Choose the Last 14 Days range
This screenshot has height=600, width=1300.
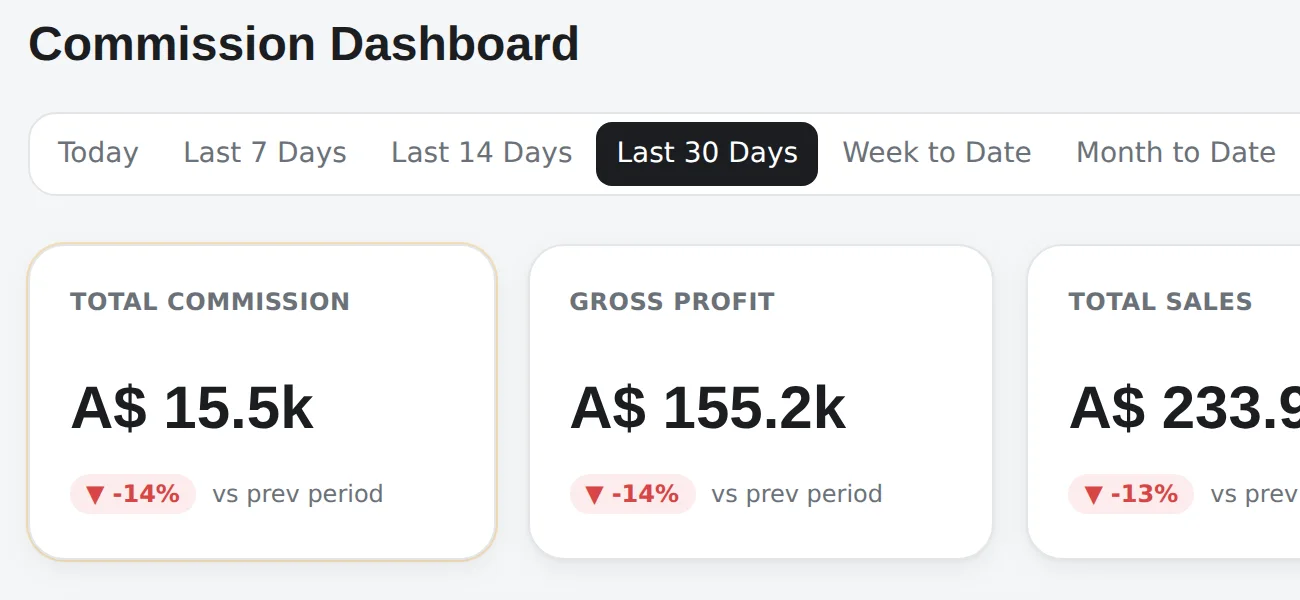pyautogui.click(x=482, y=153)
